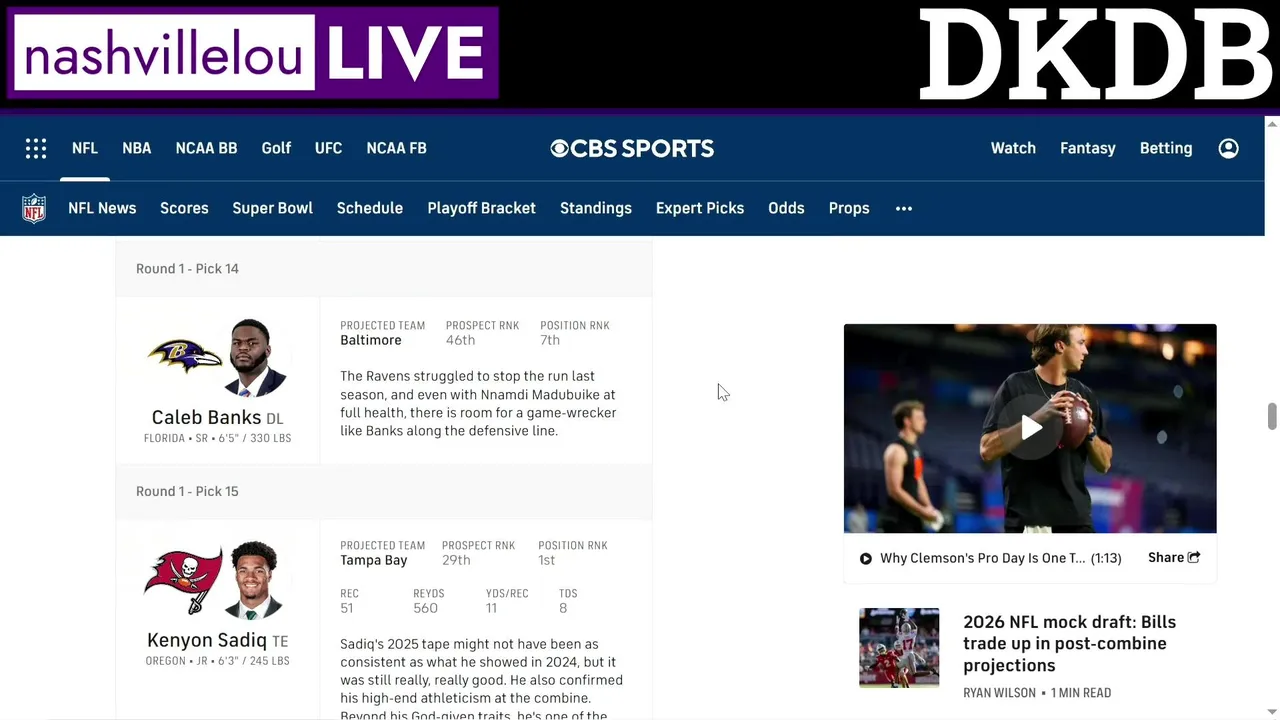Image resolution: width=1280 pixels, height=720 pixels.
Task: Open the Playoff Bracket page
Action: tap(482, 208)
